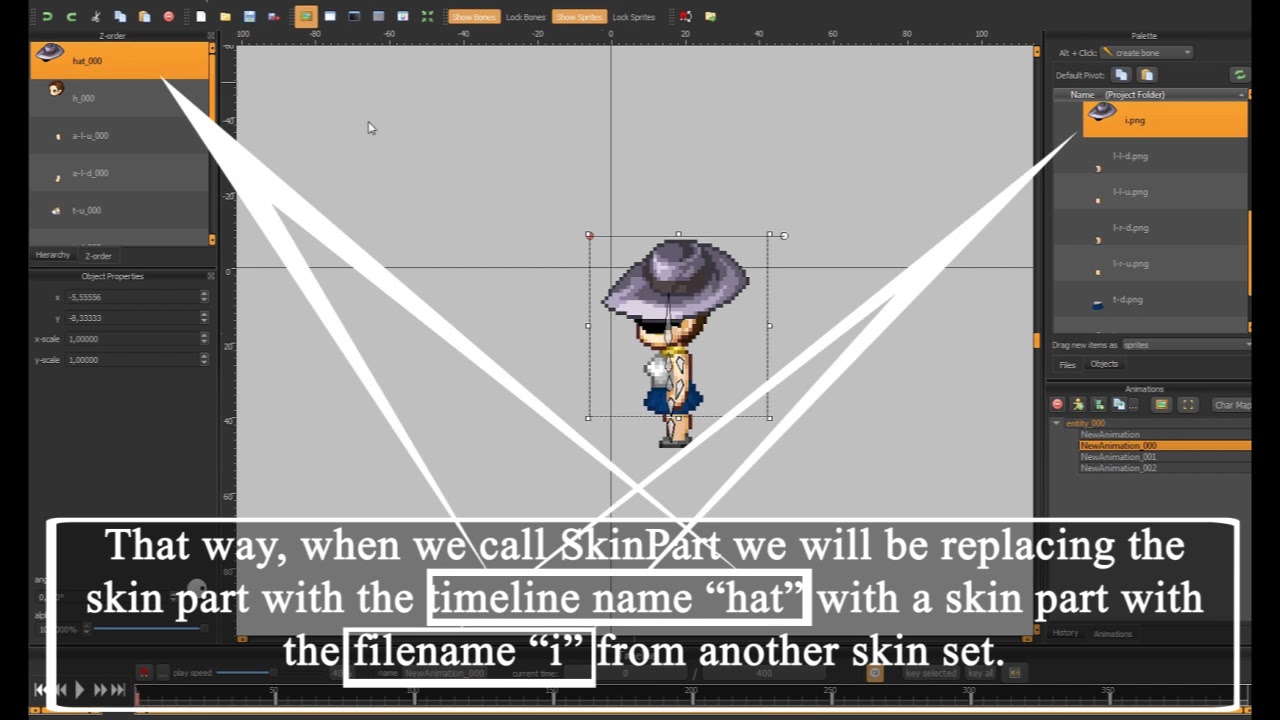
Task: Click the Redo arrow icon
Action: 71,16
